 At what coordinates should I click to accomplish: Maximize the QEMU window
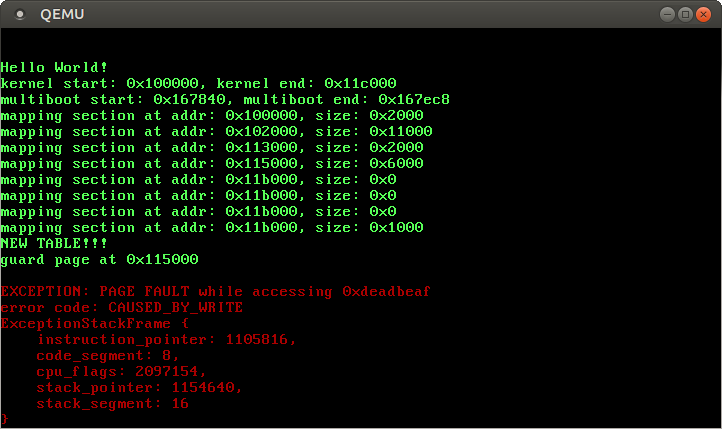tap(685, 14)
